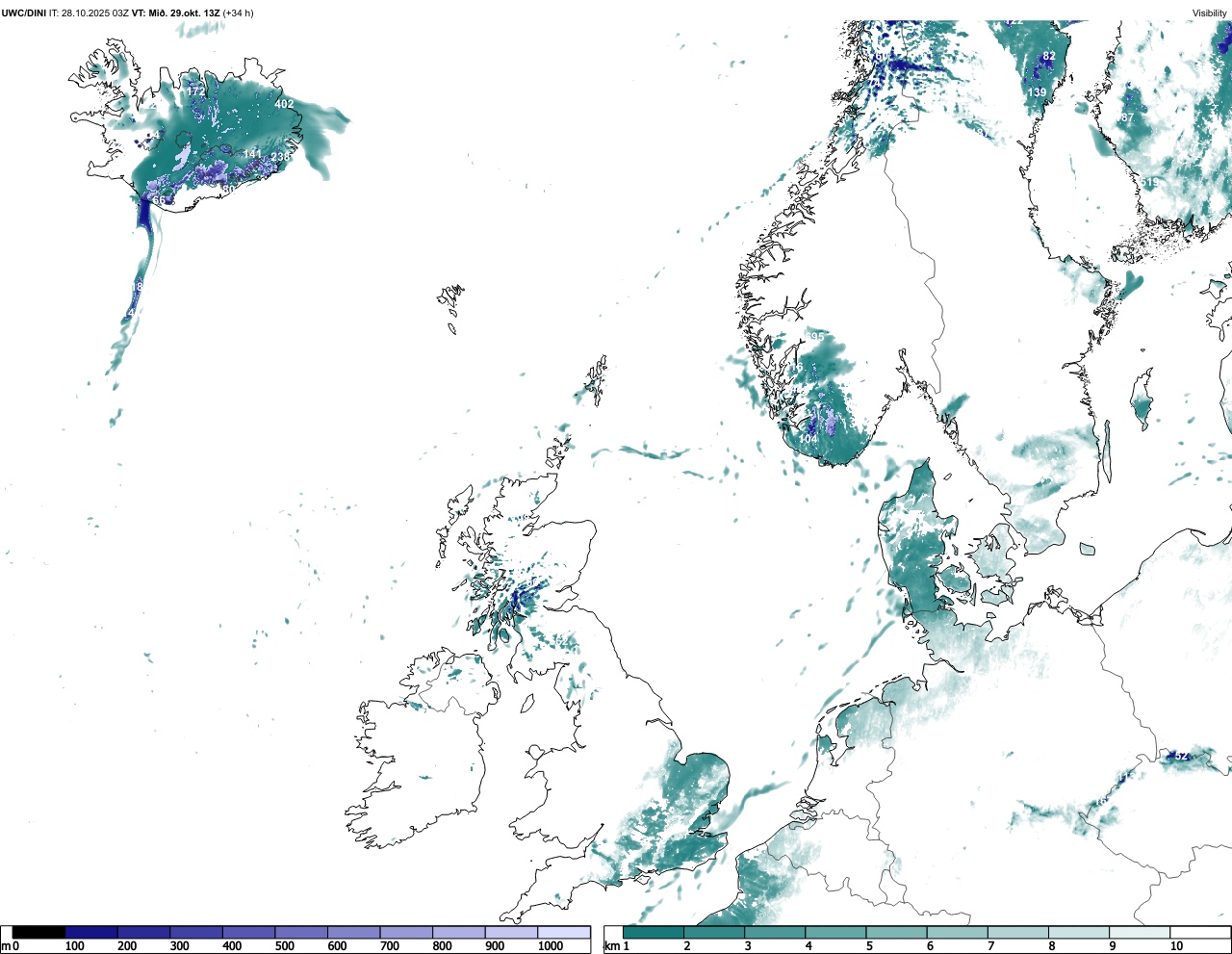Viewport: 1232px width, 954px height.
Task: Click the '139' value over northern Sweden
Action: click(1037, 92)
